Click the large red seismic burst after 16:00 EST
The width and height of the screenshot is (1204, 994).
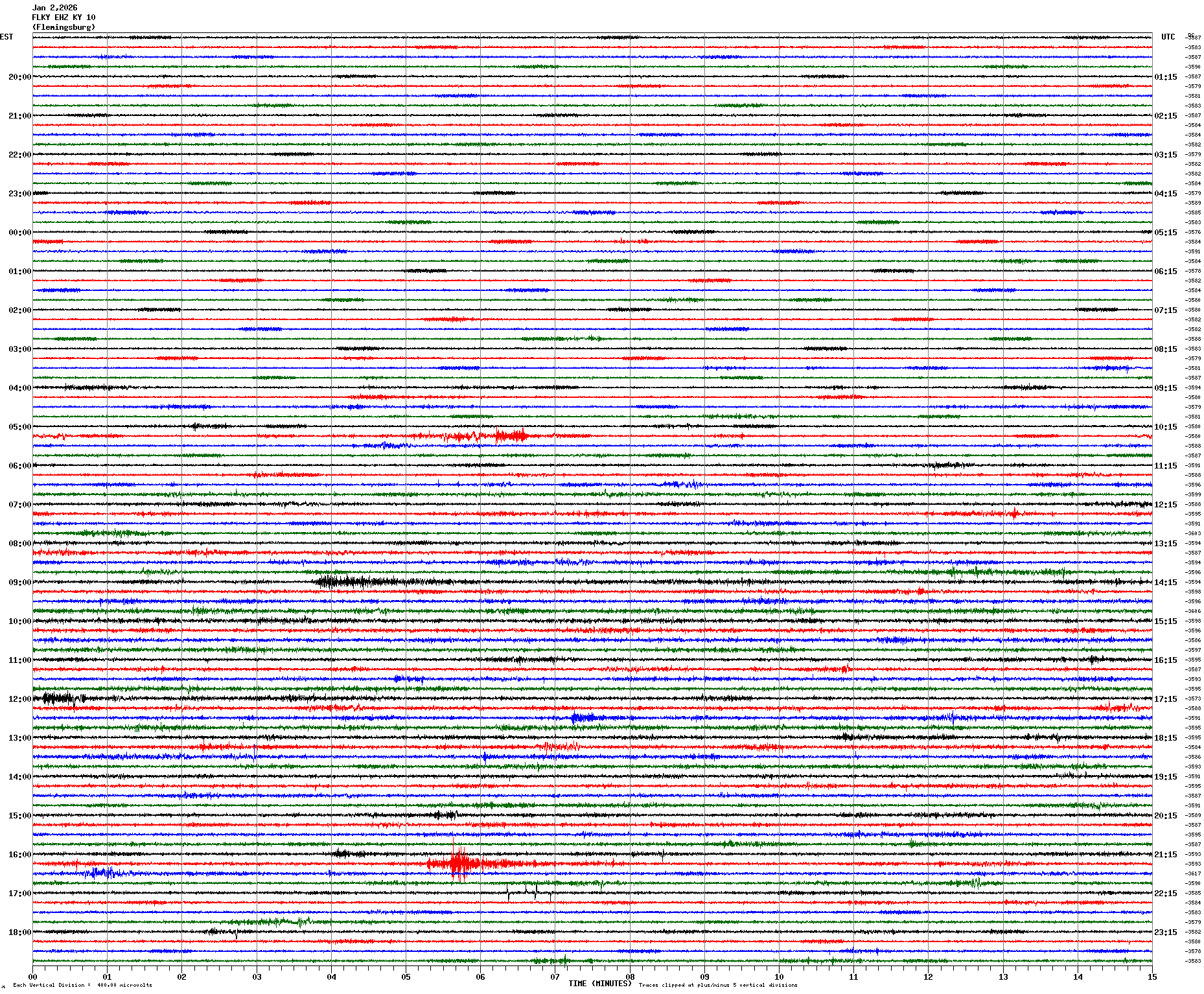click(x=459, y=864)
